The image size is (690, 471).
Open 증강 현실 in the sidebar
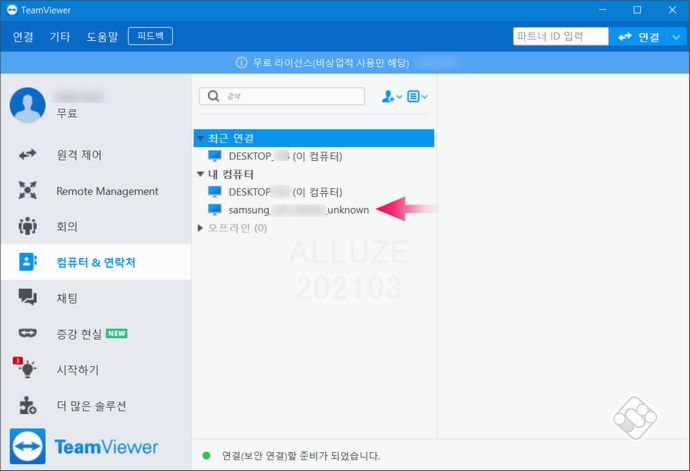96,334
